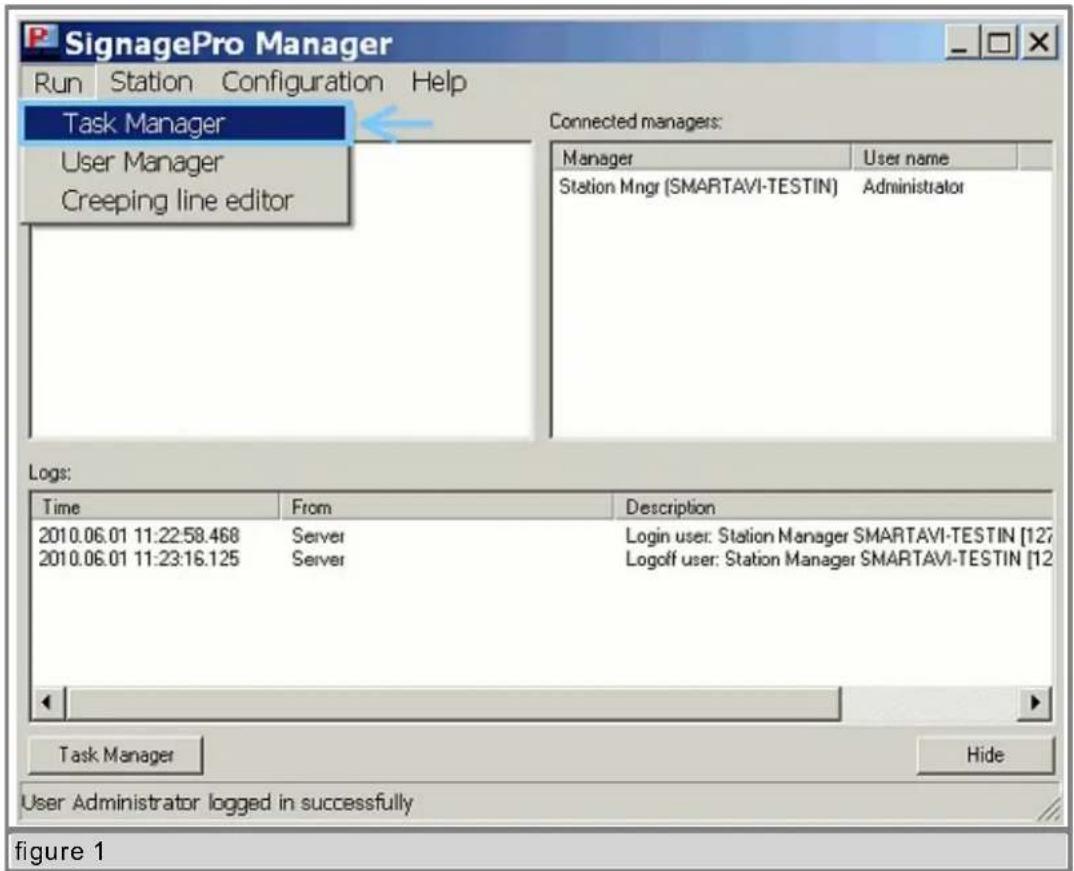Image resolution: width=1074 pixels, height=871 pixels.
Task: Close the SignagePro Manager window
Action: pyautogui.click(x=1038, y=43)
